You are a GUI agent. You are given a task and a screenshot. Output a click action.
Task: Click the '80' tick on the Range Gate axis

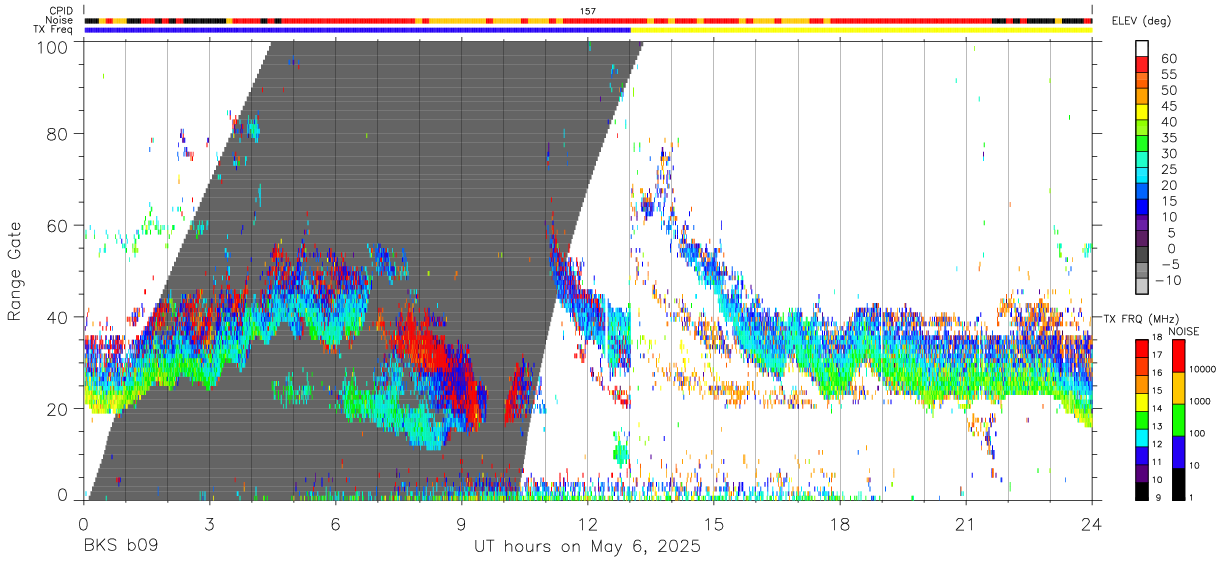(x=60, y=133)
